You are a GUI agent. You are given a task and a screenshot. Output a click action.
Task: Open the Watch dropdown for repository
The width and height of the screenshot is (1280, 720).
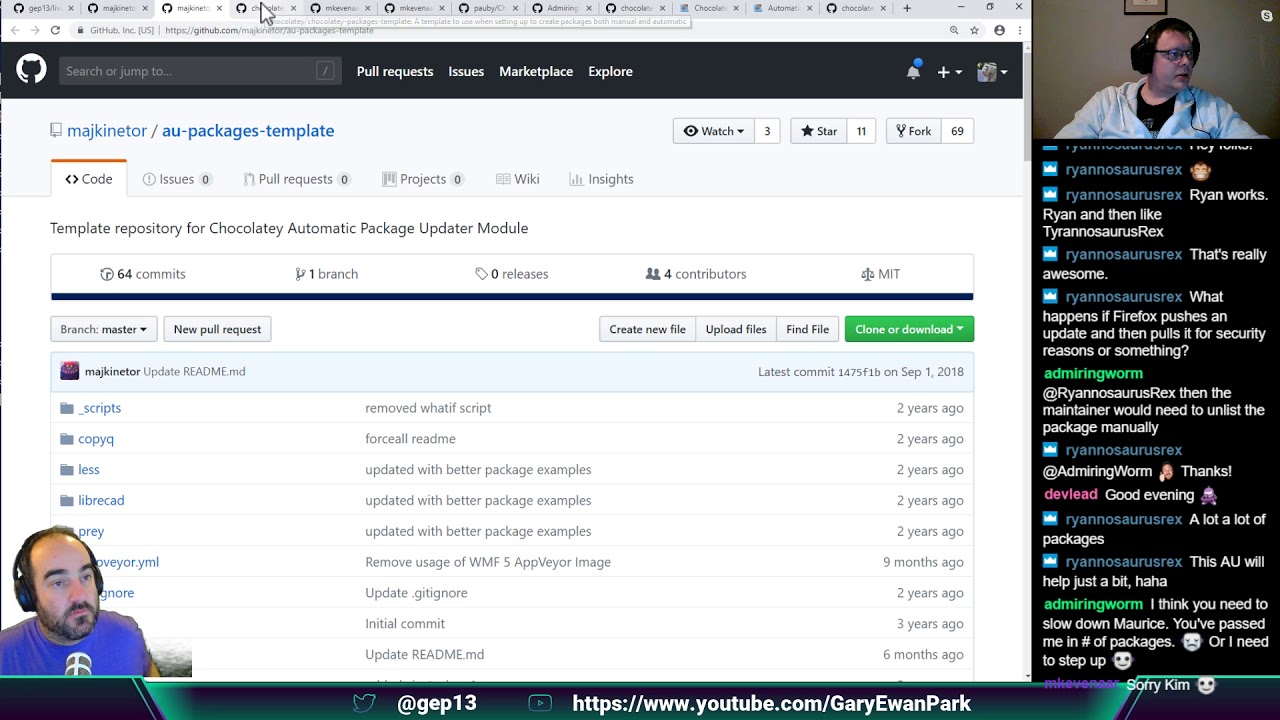pos(713,131)
